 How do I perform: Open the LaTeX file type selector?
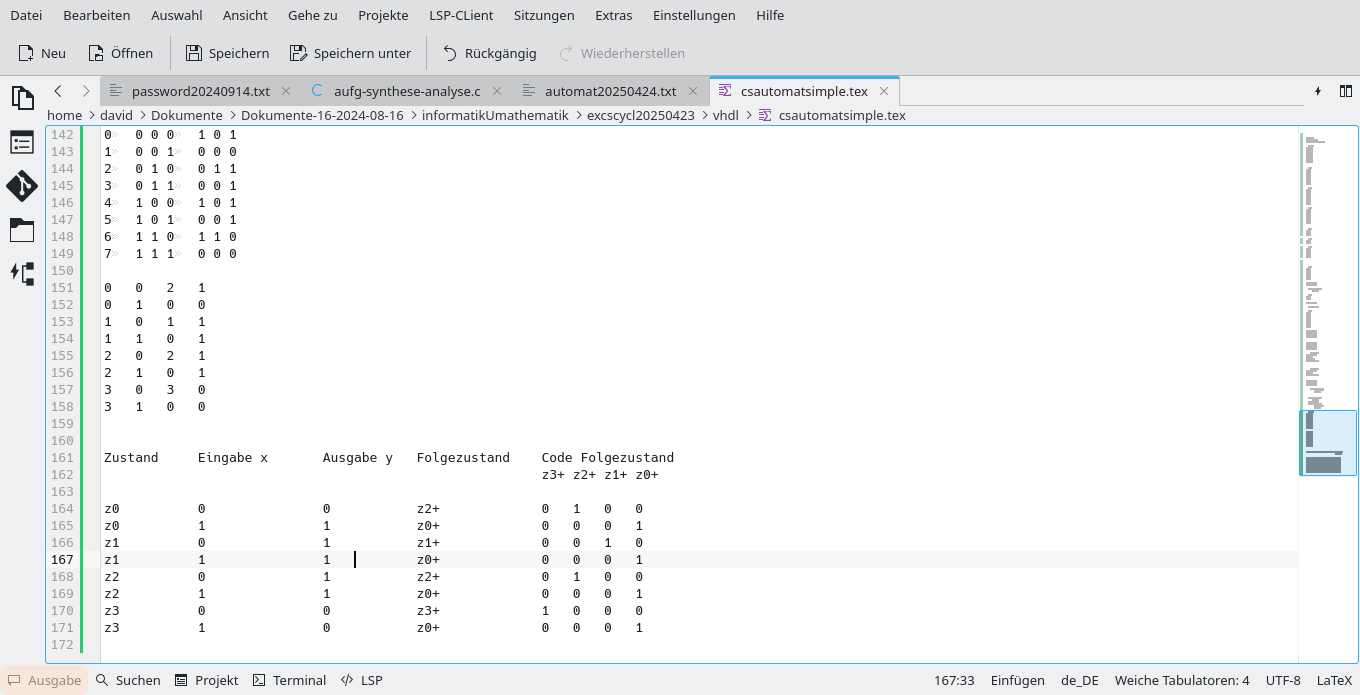pos(1334,680)
